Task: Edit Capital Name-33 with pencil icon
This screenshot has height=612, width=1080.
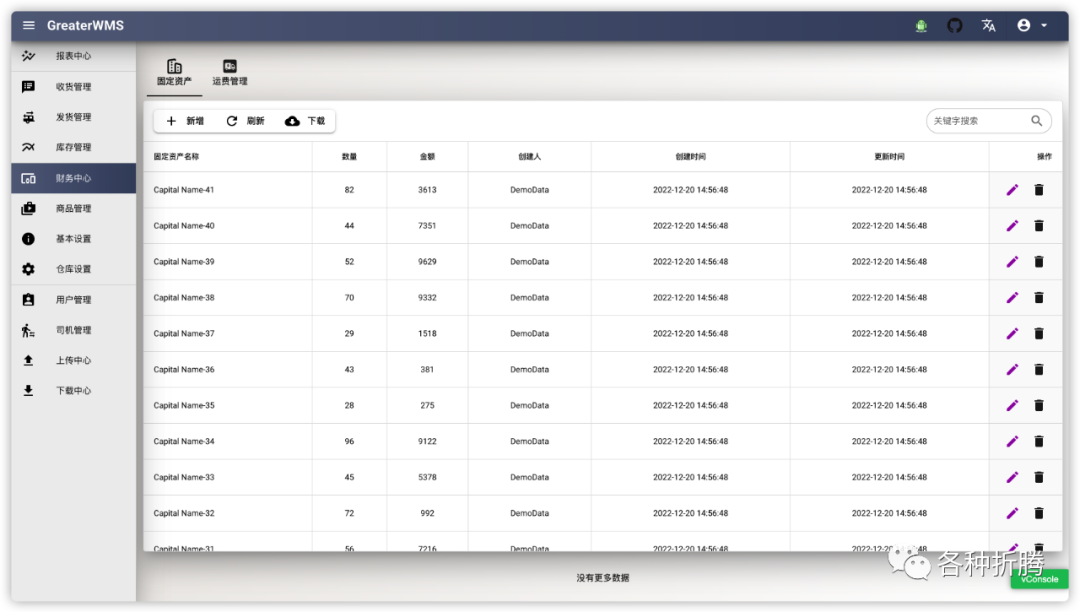Action: 1012,477
